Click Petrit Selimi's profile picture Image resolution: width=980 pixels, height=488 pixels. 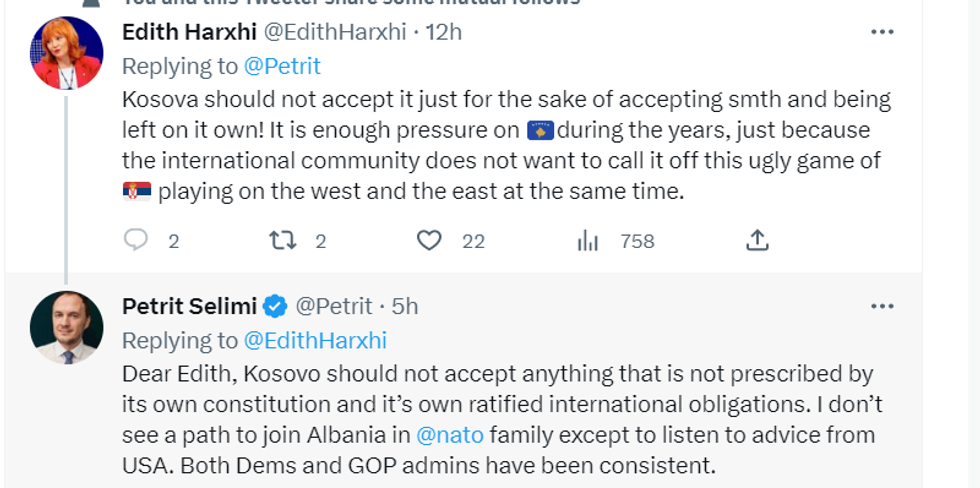(66, 327)
